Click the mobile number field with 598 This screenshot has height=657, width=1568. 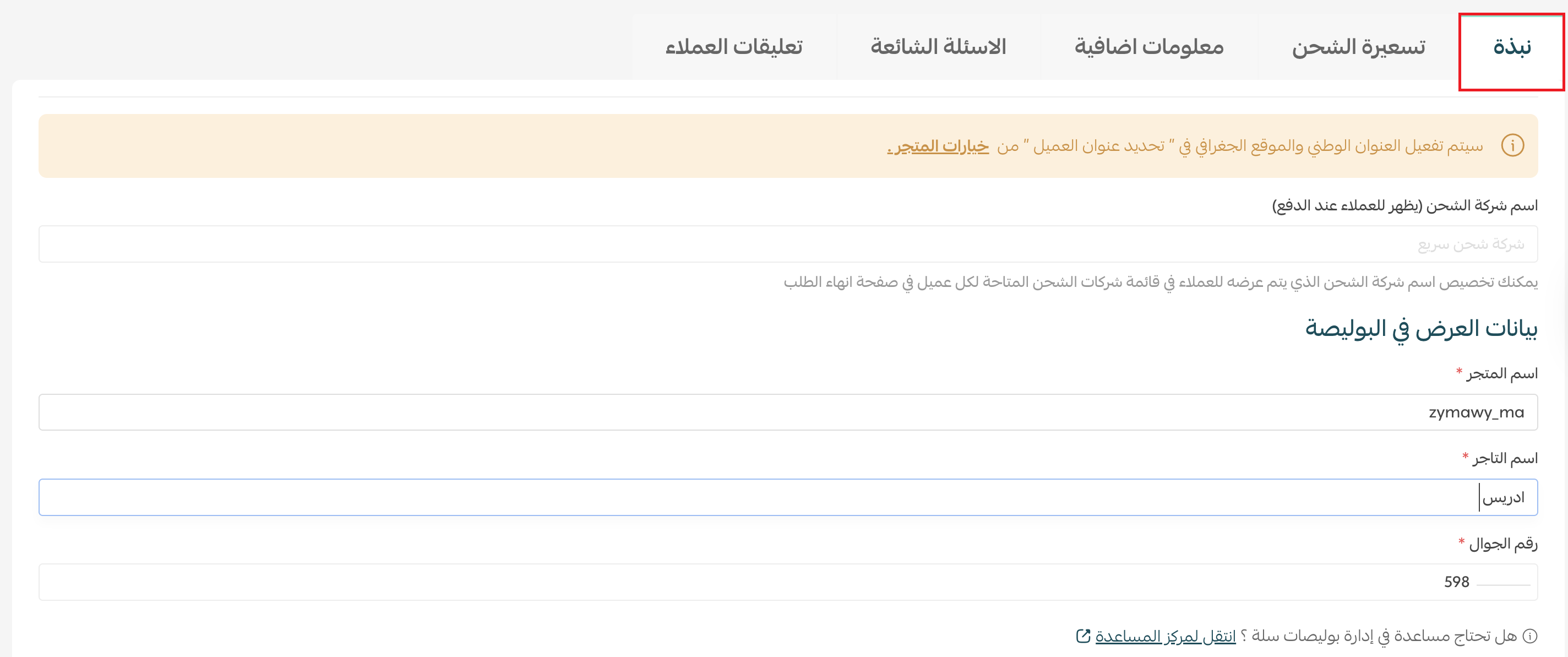(x=788, y=582)
